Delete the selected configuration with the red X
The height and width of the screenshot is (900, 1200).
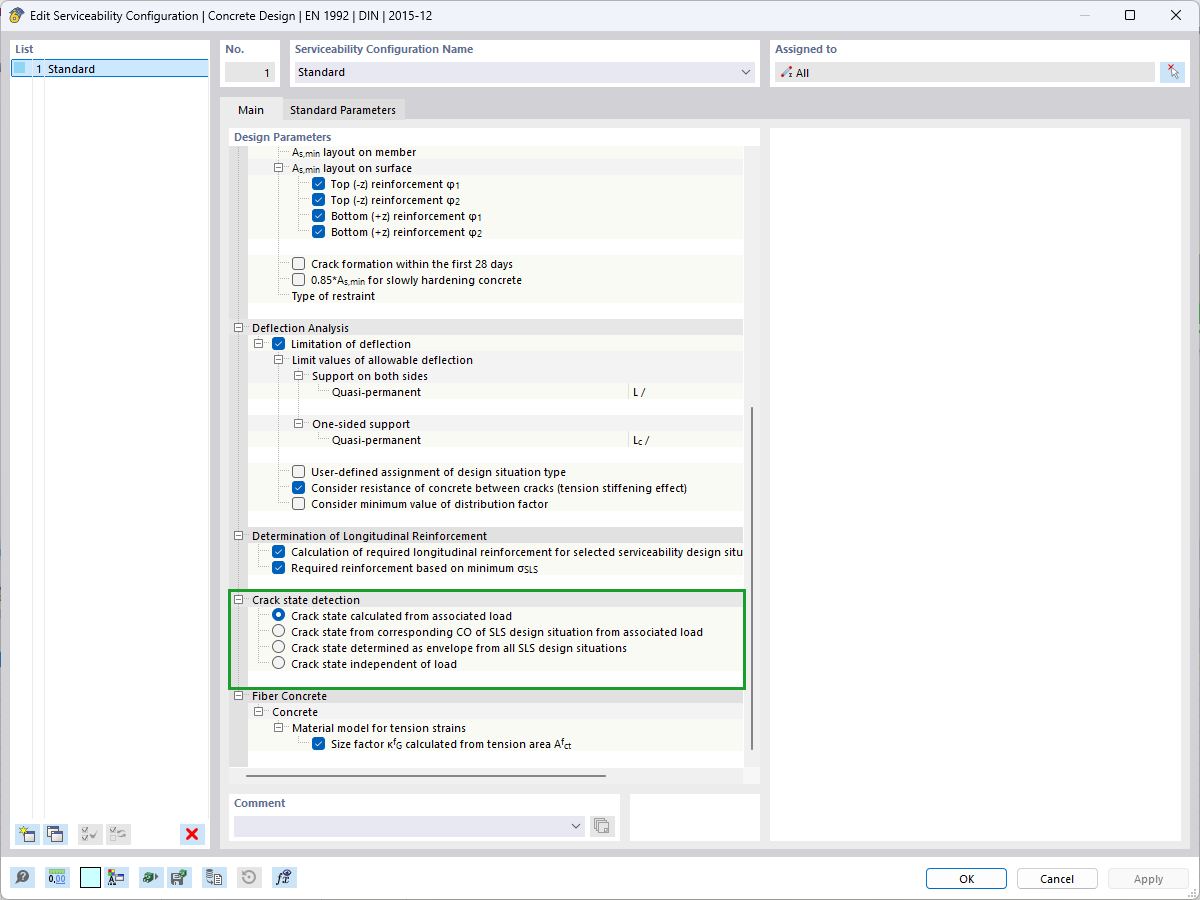pos(192,834)
